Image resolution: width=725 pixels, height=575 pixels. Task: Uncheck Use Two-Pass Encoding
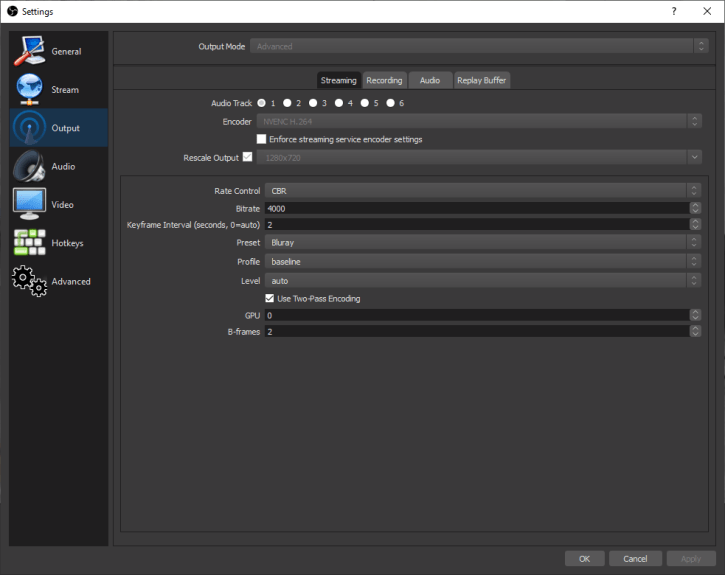tap(270, 298)
